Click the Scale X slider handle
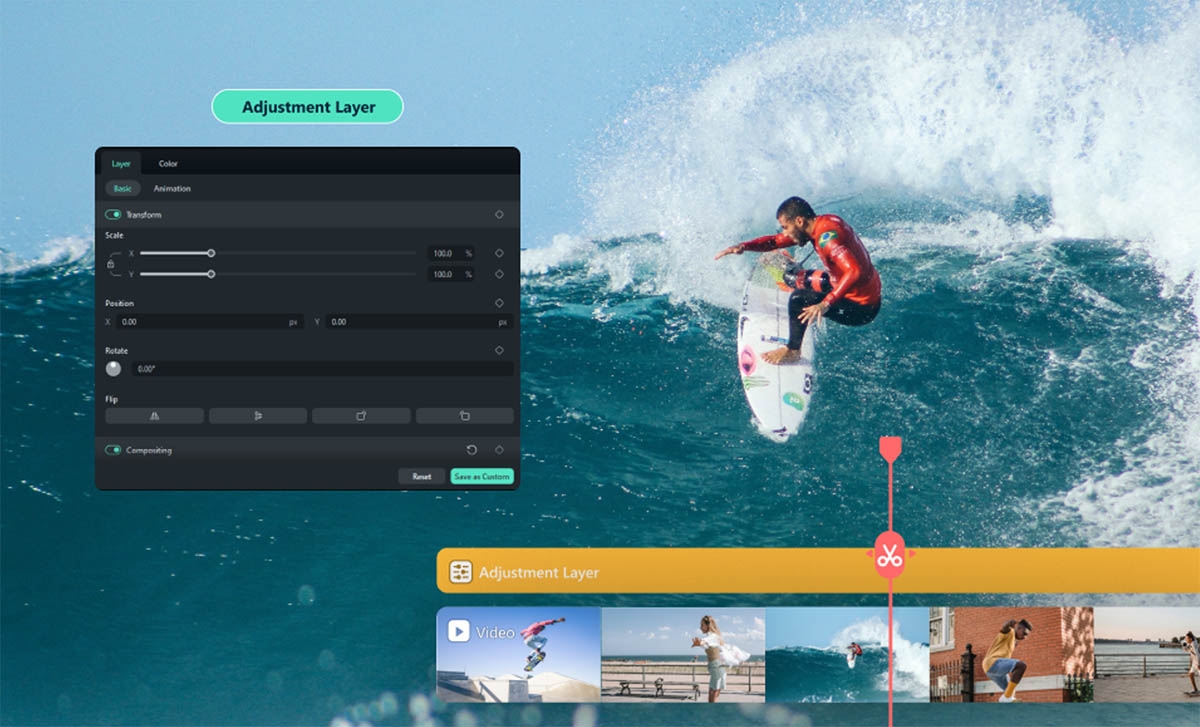Image resolution: width=1200 pixels, height=727 pixels. 211,253
